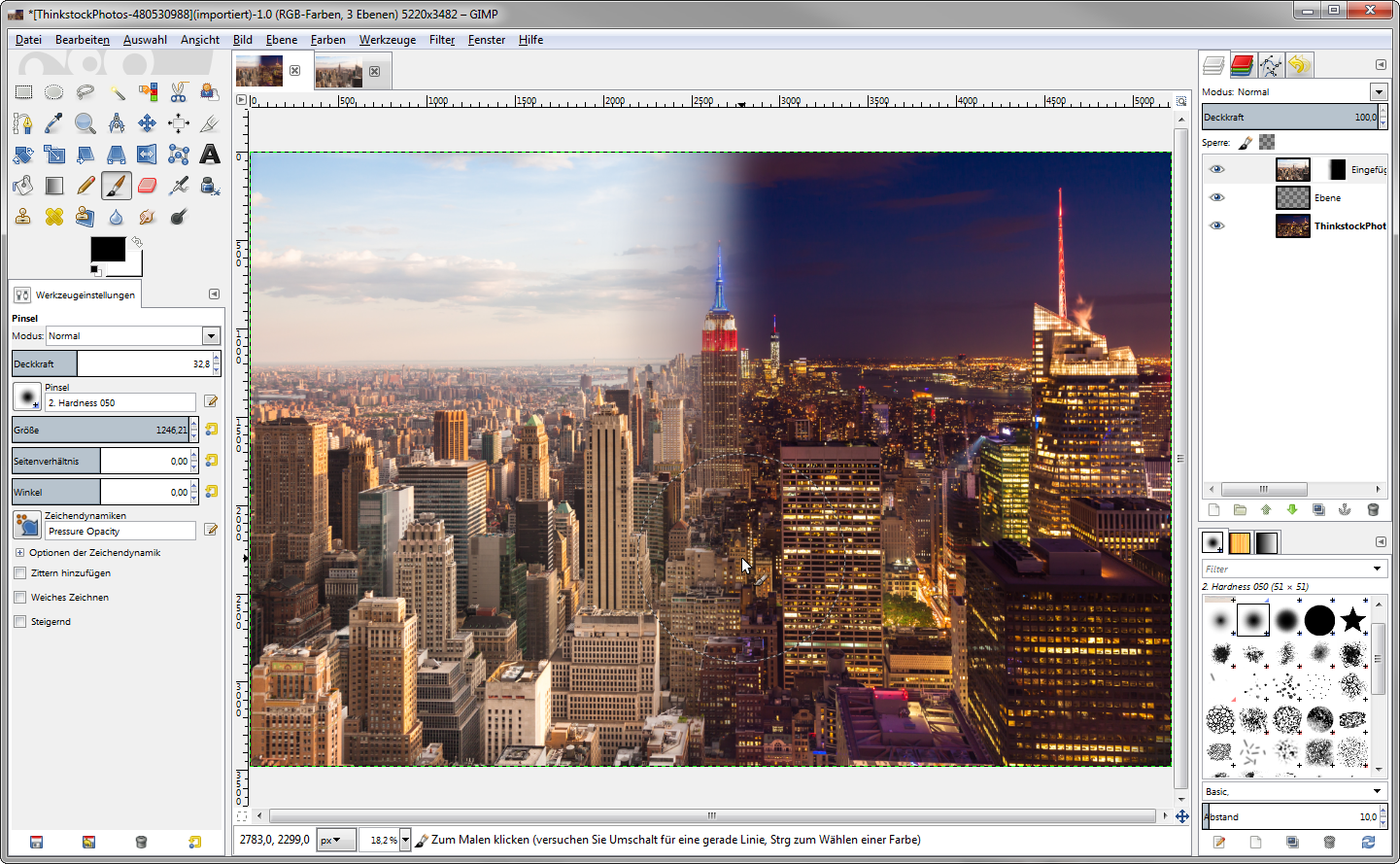Switch to the Zoom magnifier tool
Screen dimensions: 1400x864
[85, 123]
